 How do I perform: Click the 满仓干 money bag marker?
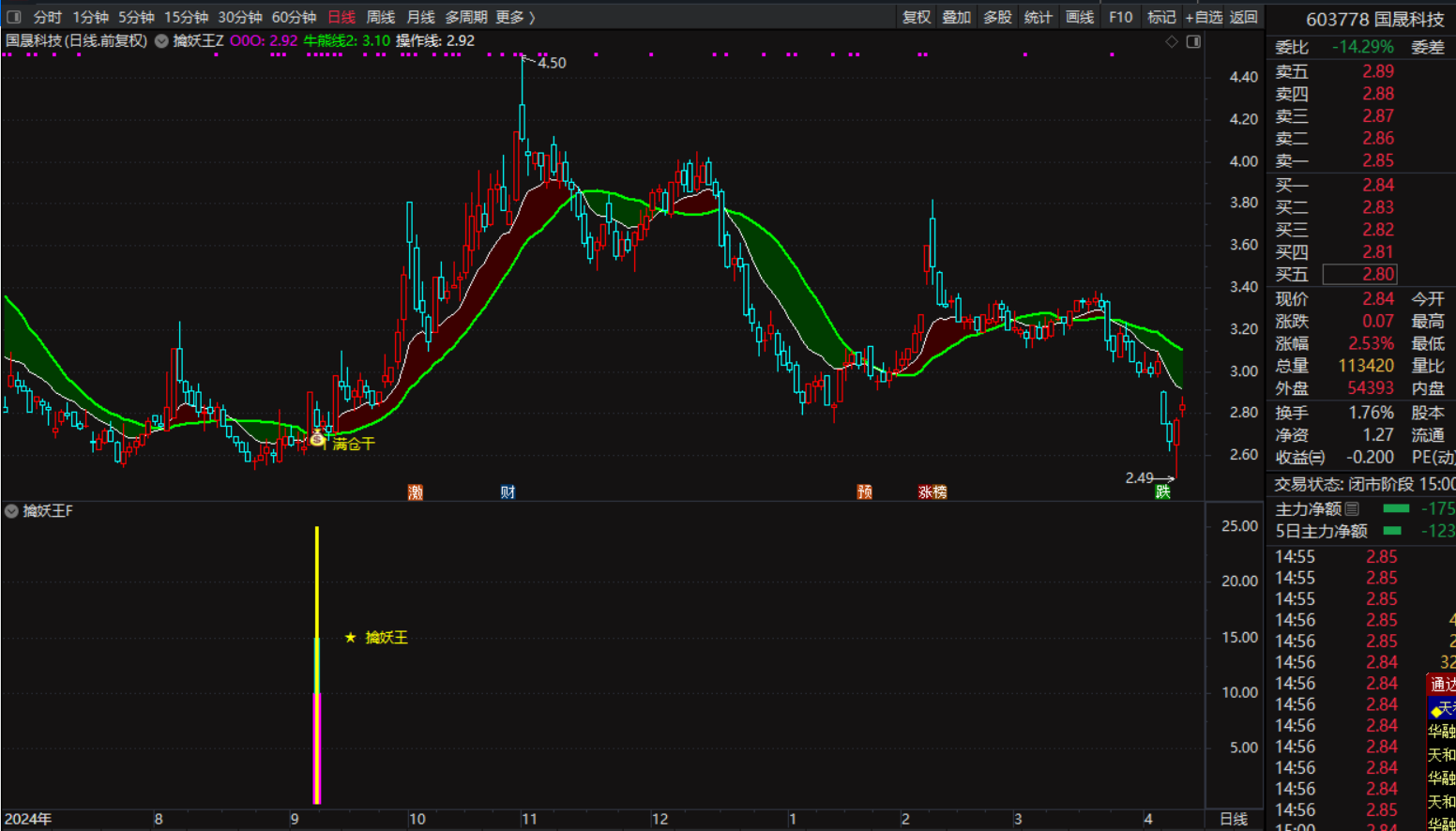coord(318,438)
